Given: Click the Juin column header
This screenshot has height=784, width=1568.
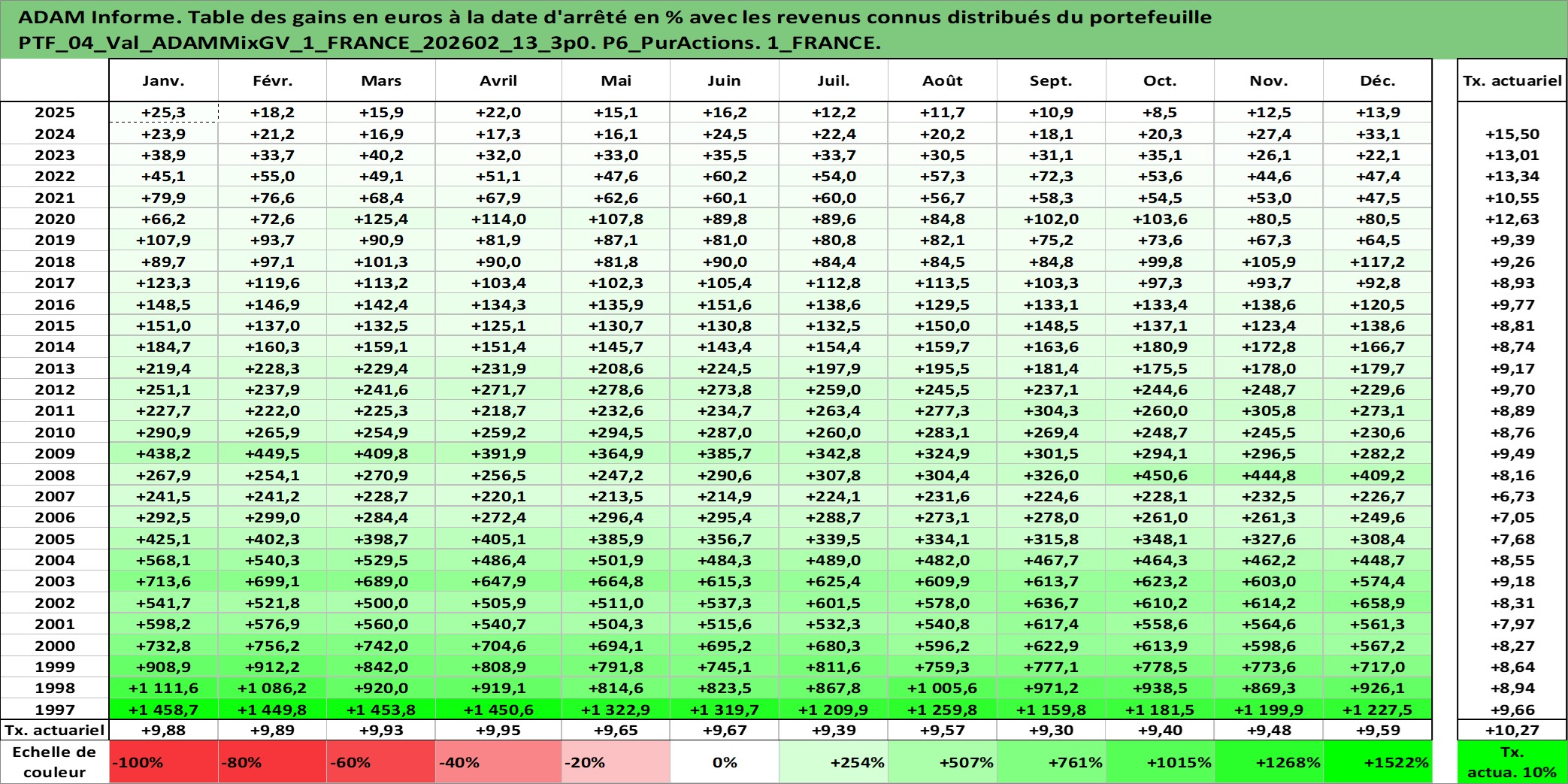Looking at the screenshot, I should click(725, 80).
